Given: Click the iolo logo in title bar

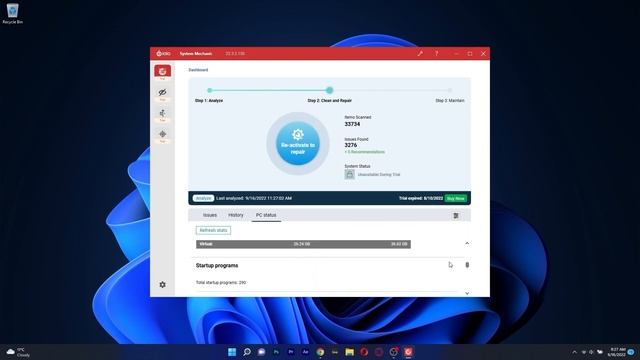Looking at the screenshot, I should tap(163, 53).
